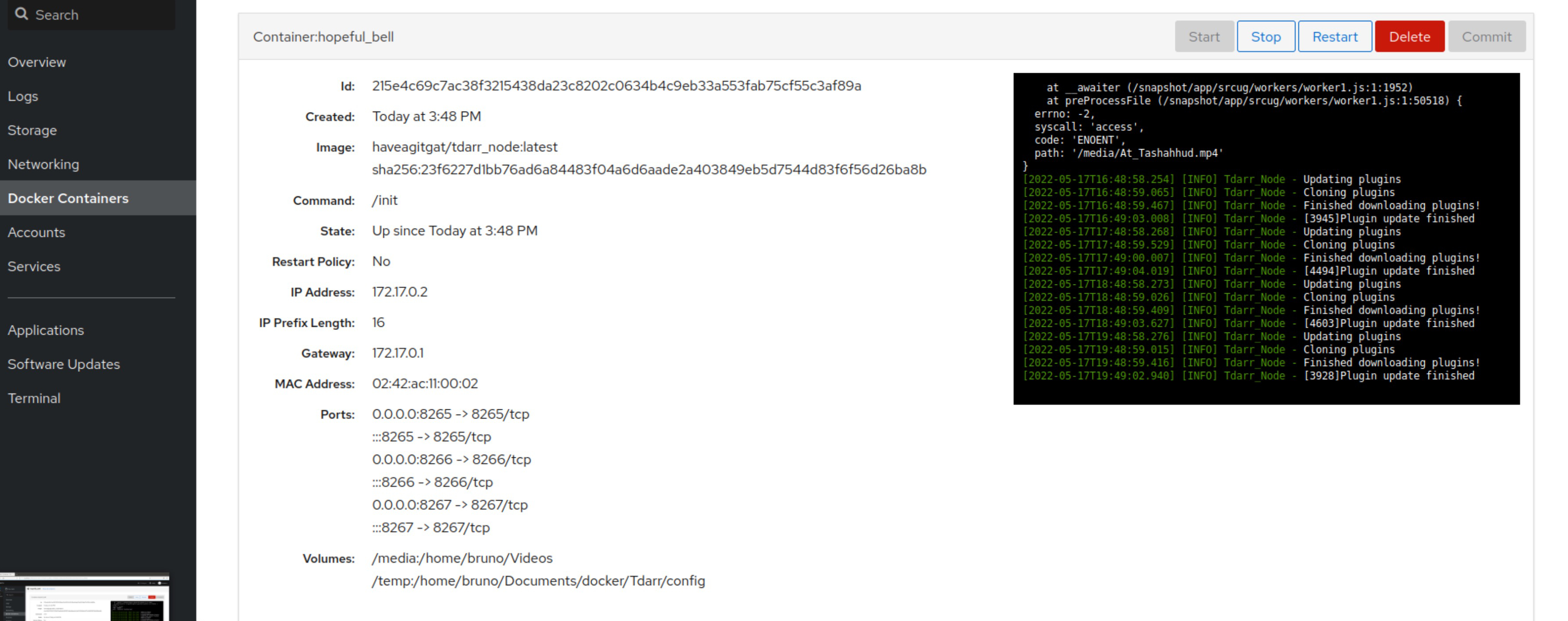Open the Overview page

coord(37,61)
